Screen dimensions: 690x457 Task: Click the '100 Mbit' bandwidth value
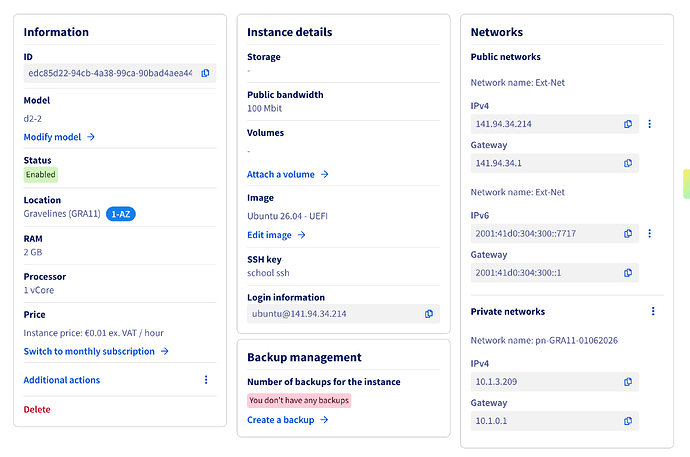coord(264,108)
